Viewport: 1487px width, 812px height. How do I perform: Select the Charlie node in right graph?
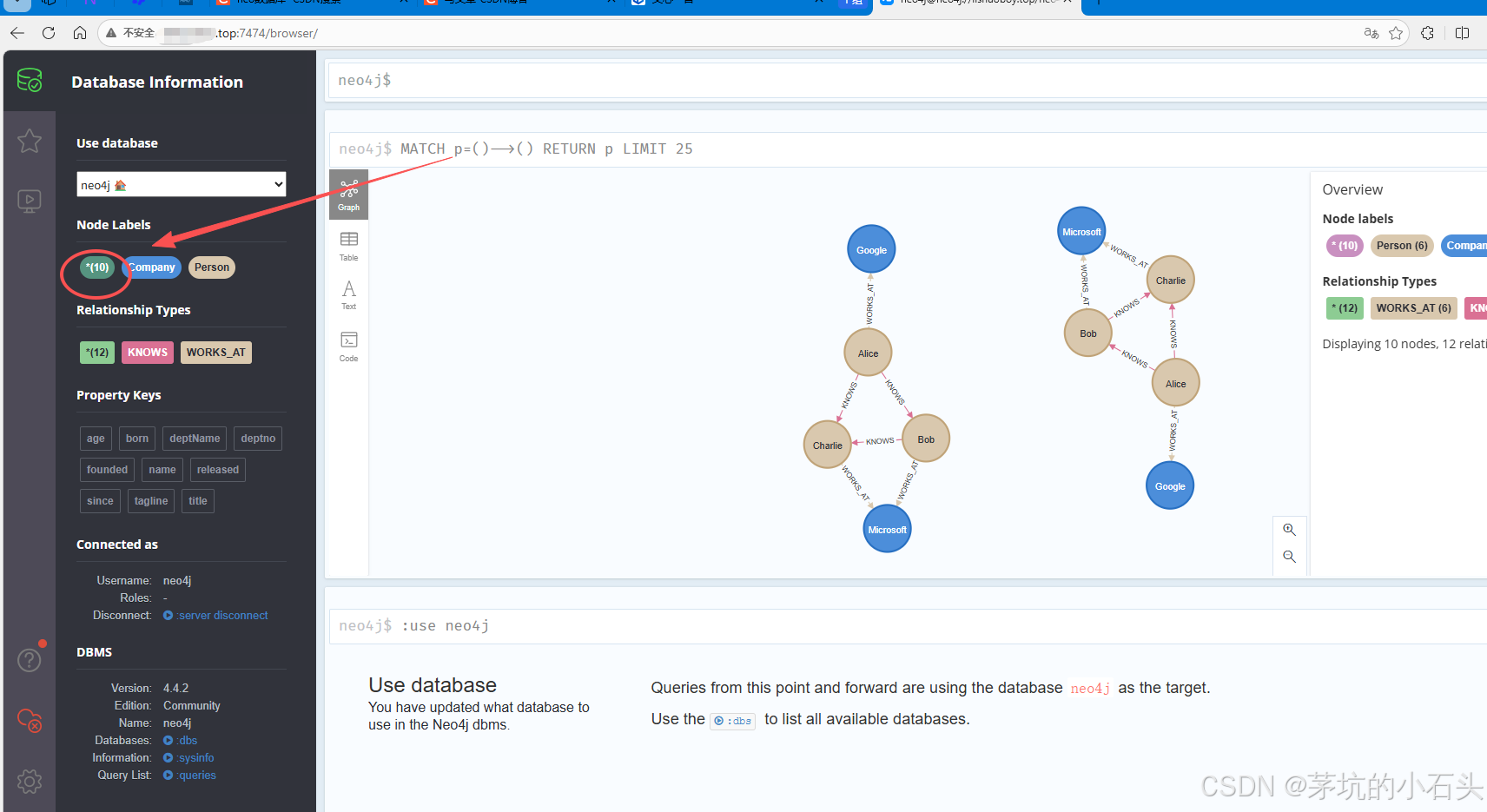1171,281
